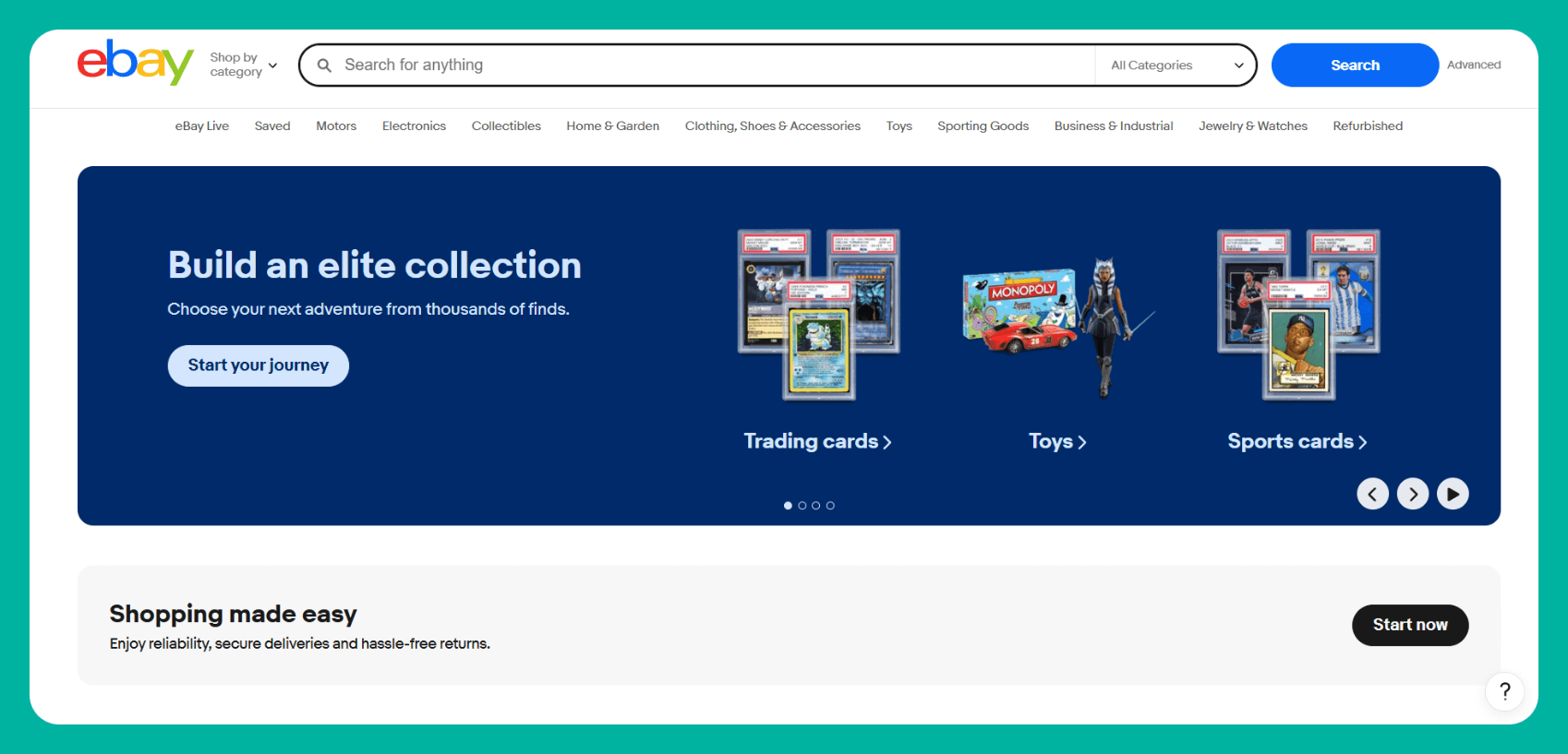The image size is (1568, 754).
Task: Click the blue Search button
Action: point(1355,66)
